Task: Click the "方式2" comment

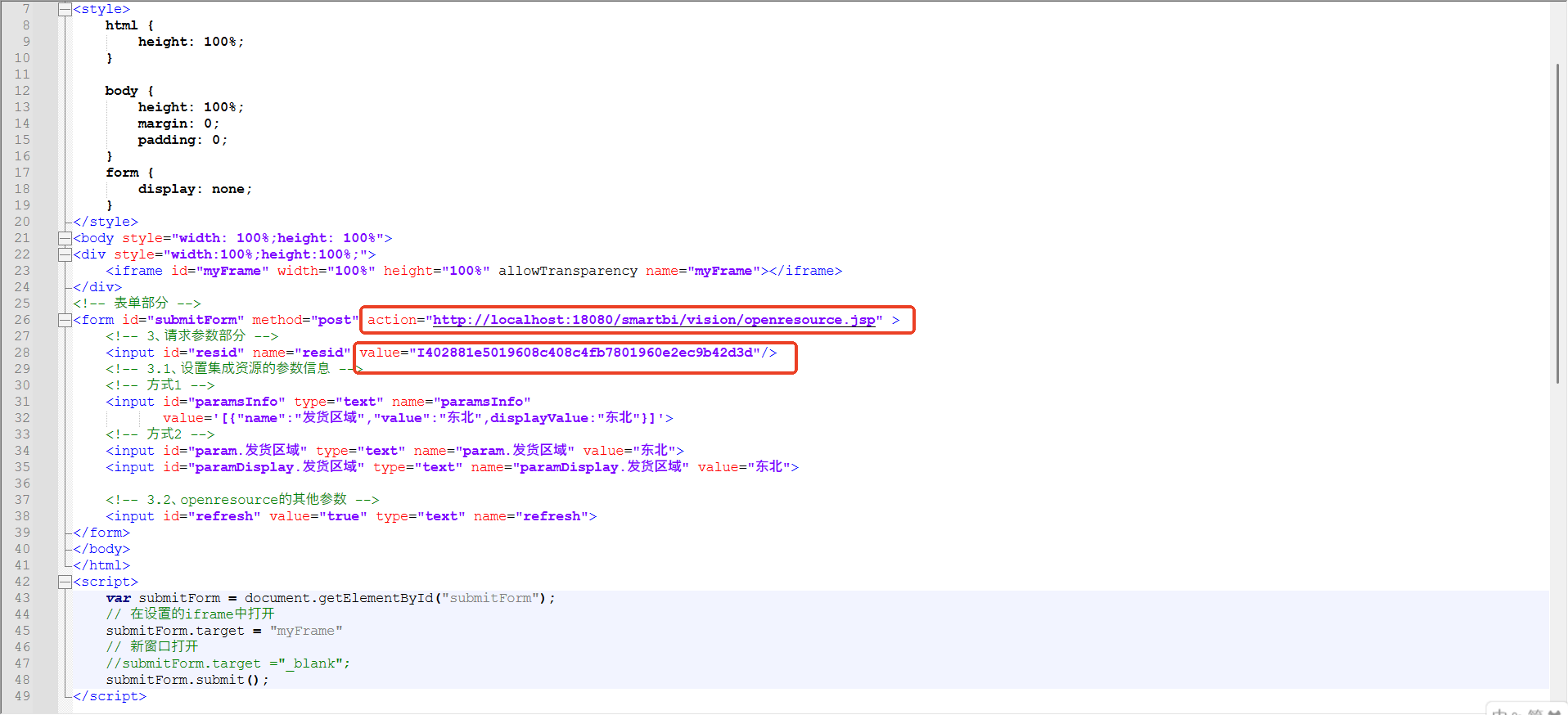Action: point(160,434)
